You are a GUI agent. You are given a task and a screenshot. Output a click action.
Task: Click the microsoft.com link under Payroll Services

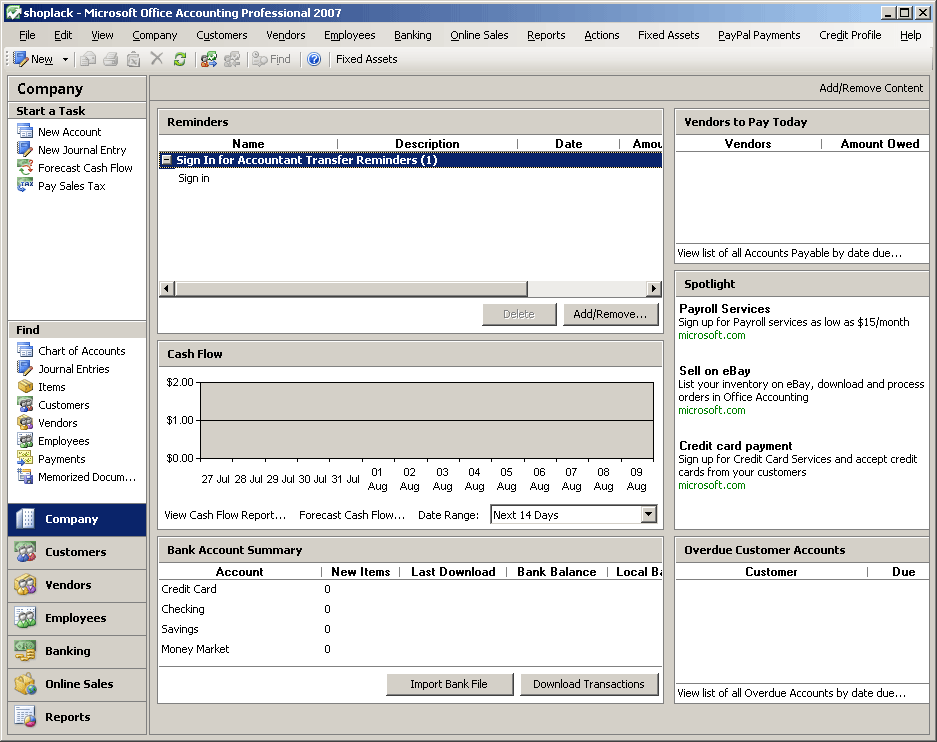[712, 335]
